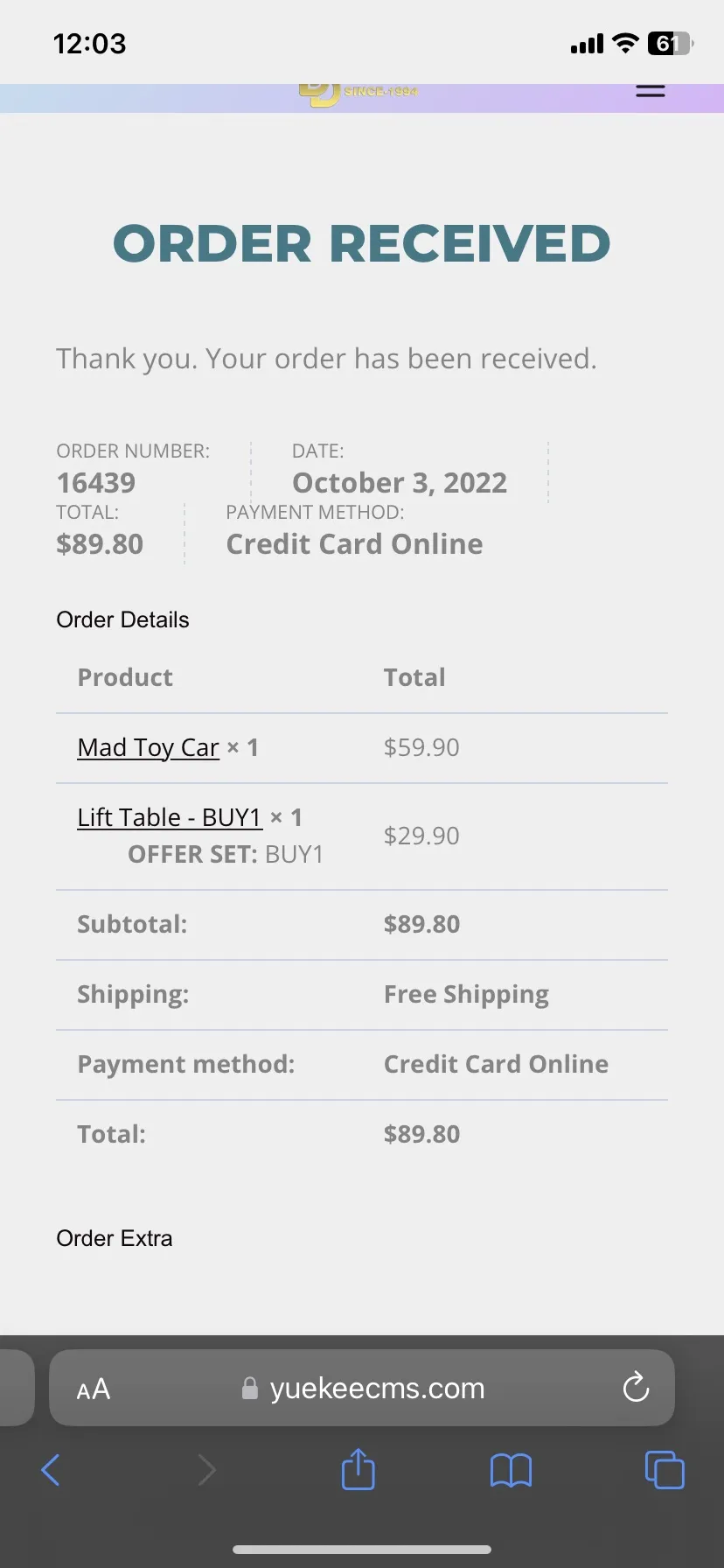This screenshot has height=1568, width=724.
Task: Tap the site logo in header
Action: [x=359, y=94]
